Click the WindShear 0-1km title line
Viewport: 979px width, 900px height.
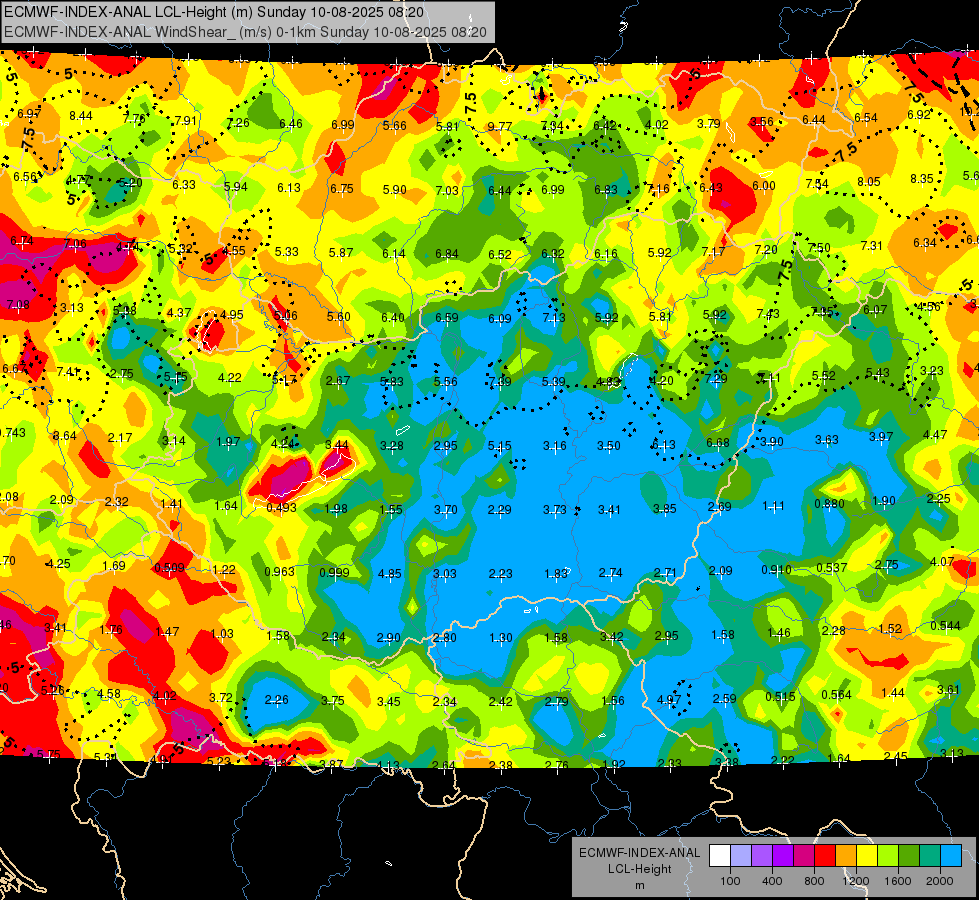click(x=245, y=32)
